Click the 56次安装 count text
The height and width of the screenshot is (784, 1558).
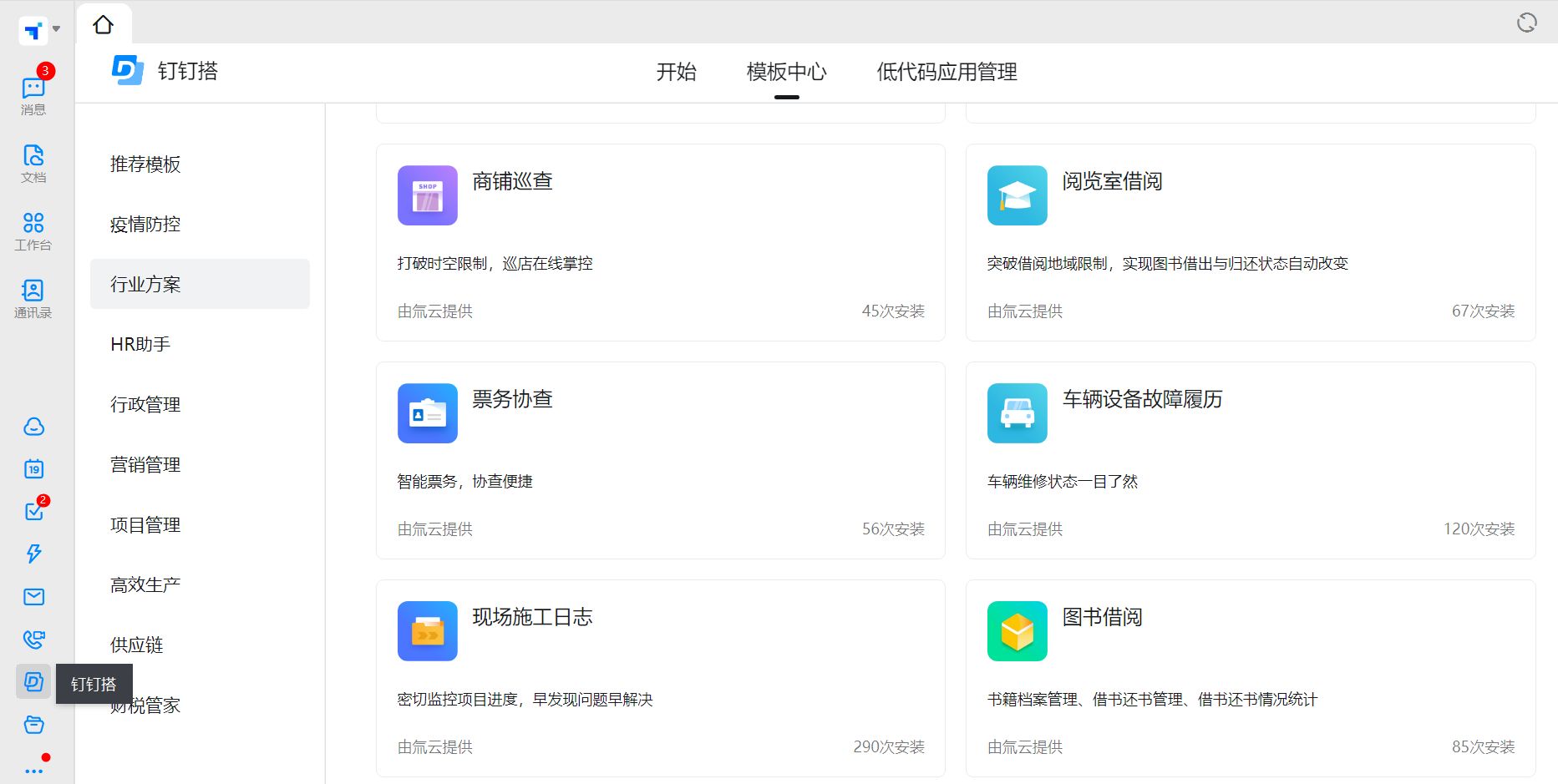coord(893,529)
